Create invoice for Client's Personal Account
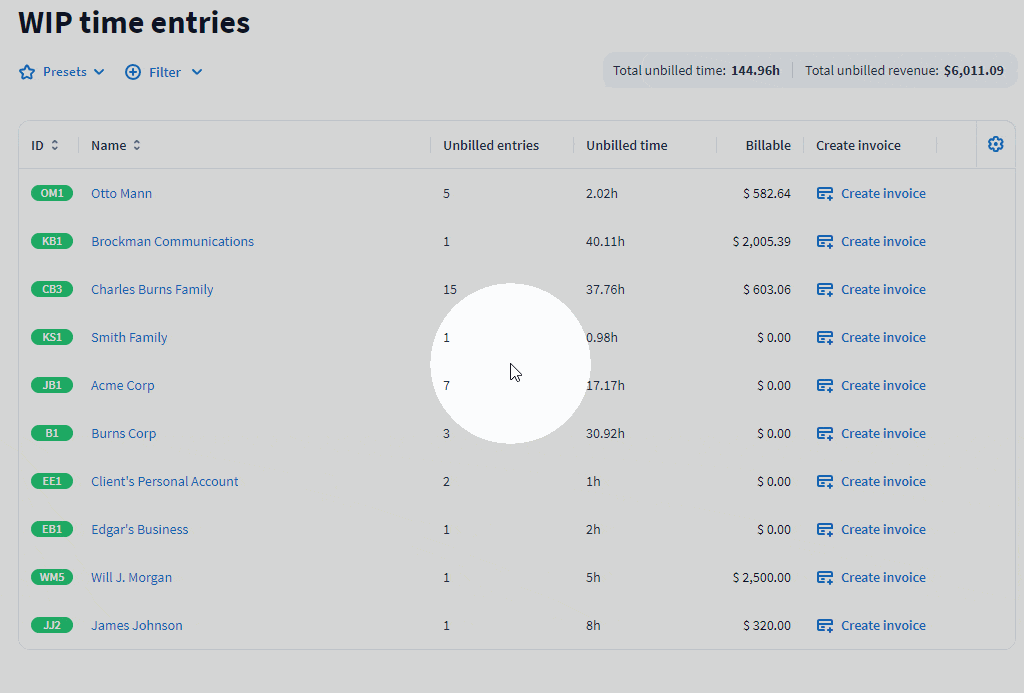This screenshot has width=1024, height=693. point(882,481)
